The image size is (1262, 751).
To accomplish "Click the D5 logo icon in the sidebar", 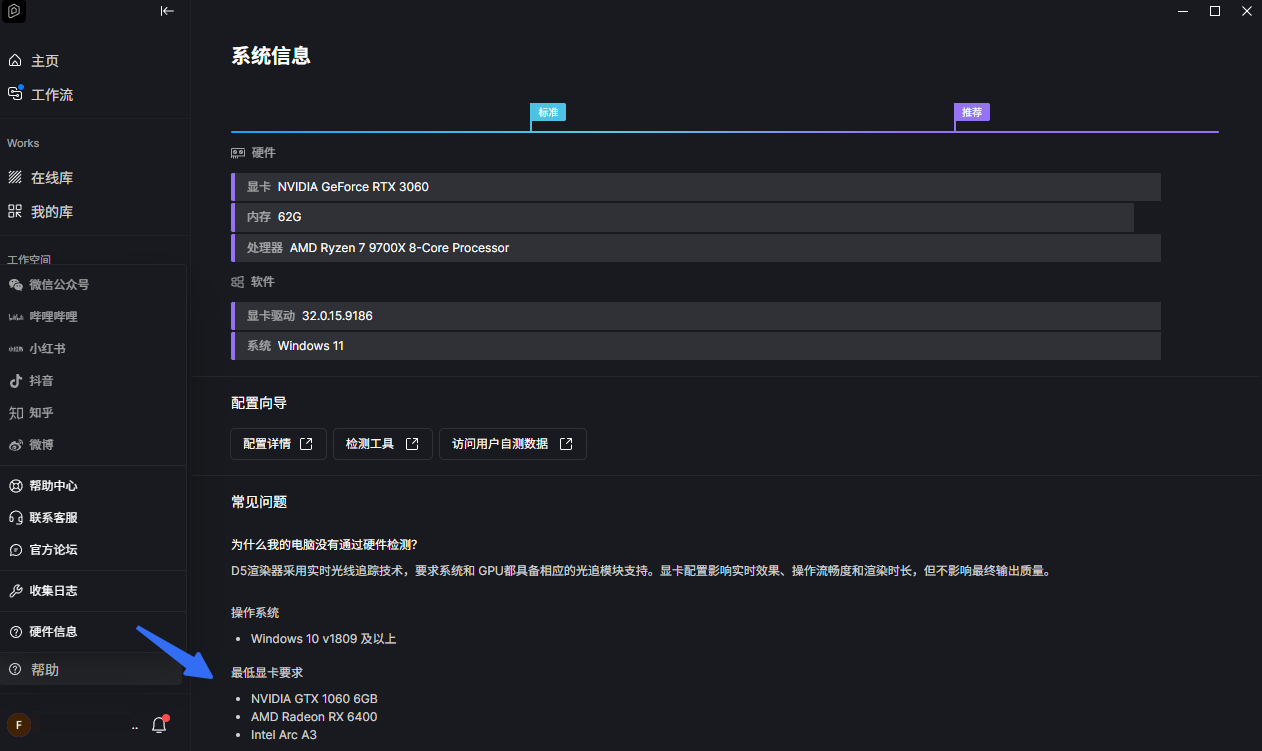I will pyautogui.click(x=14, y=11).
